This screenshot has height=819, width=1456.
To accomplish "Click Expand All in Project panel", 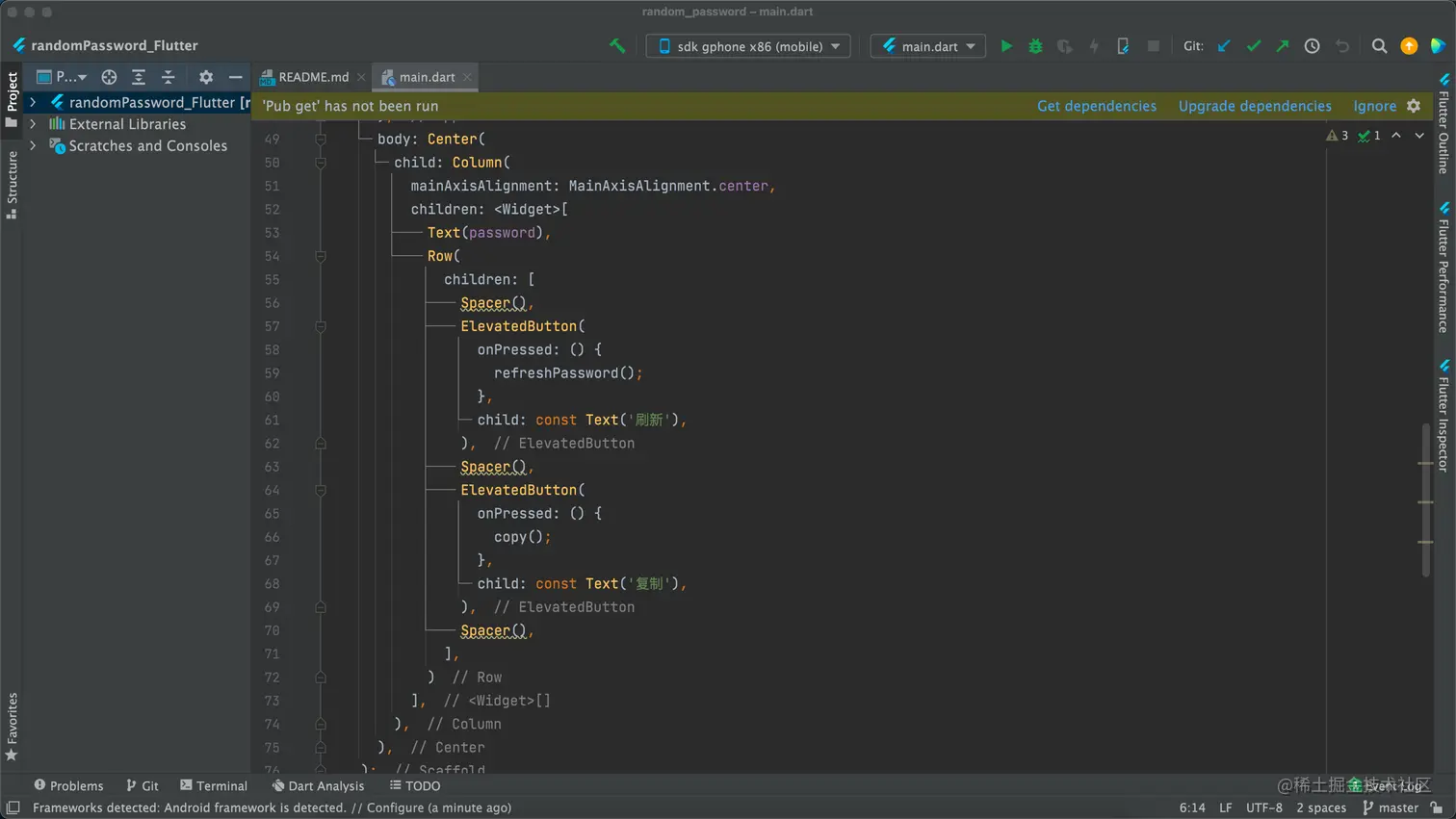I will 139,77.
